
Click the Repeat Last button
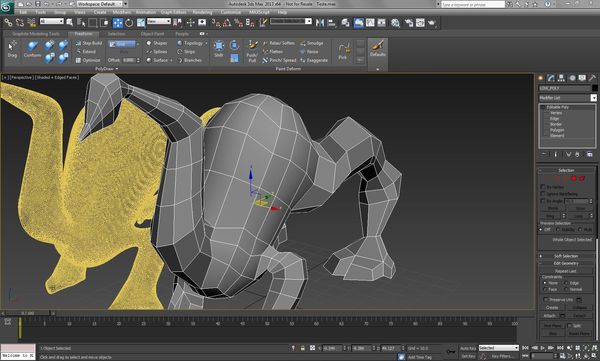point(566,271)
